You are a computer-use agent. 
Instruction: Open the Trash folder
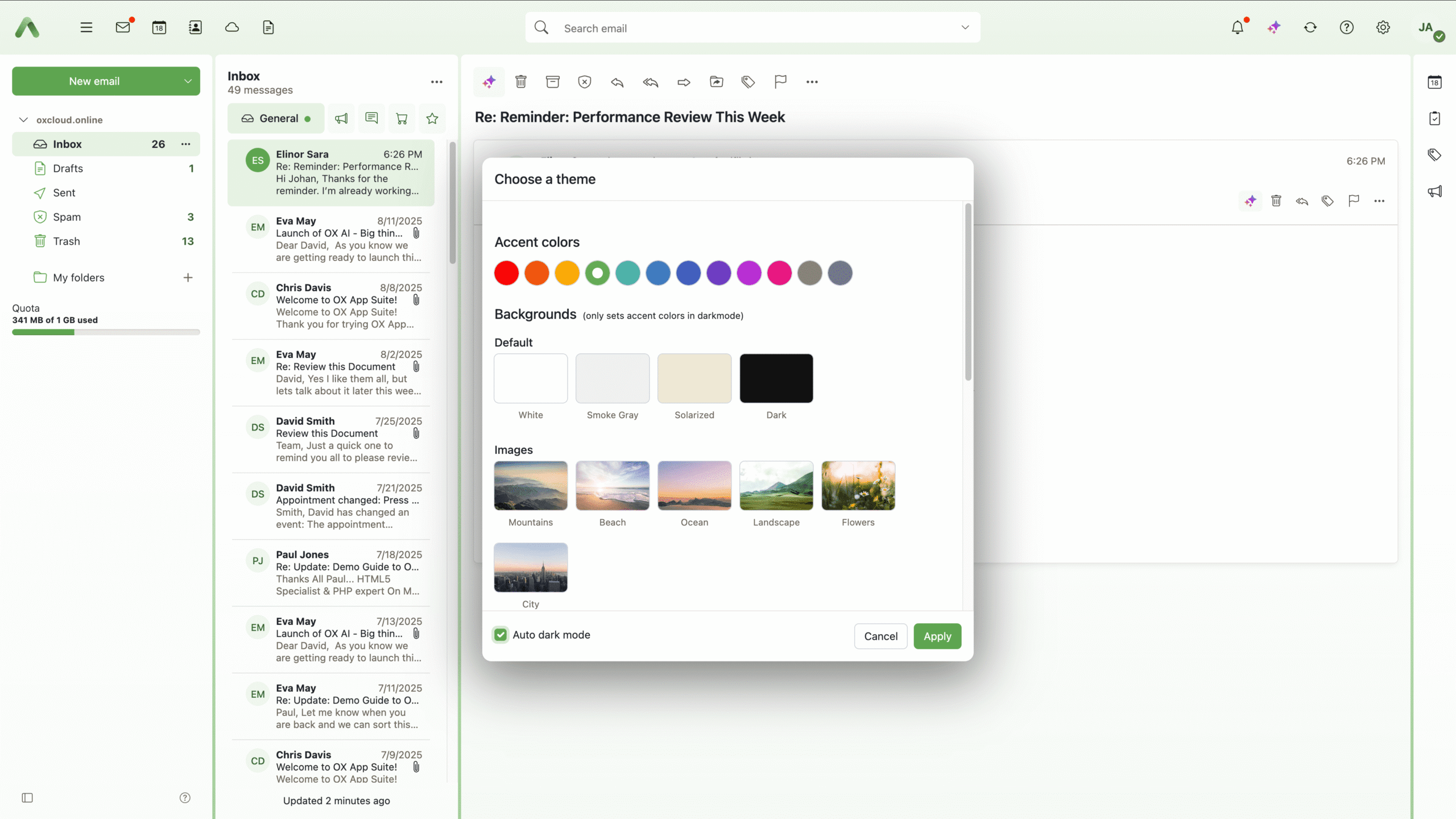[x=67, y=241]
